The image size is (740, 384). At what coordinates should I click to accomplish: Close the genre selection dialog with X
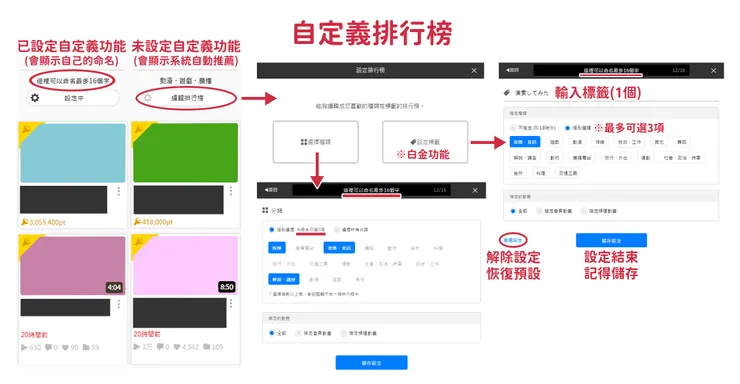coord(475,190)
